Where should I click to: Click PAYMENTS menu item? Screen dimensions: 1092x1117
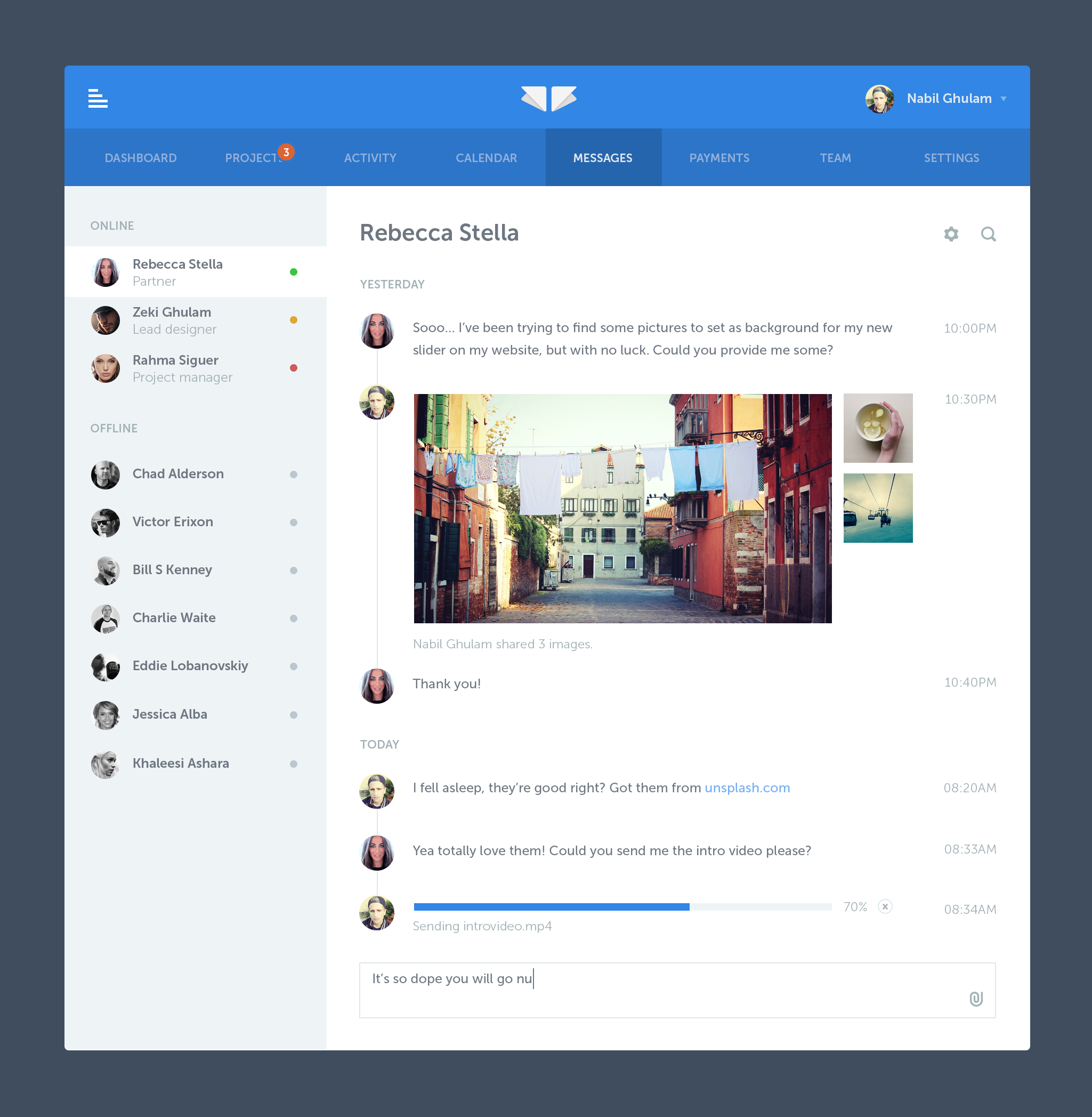tap(720, 158)
